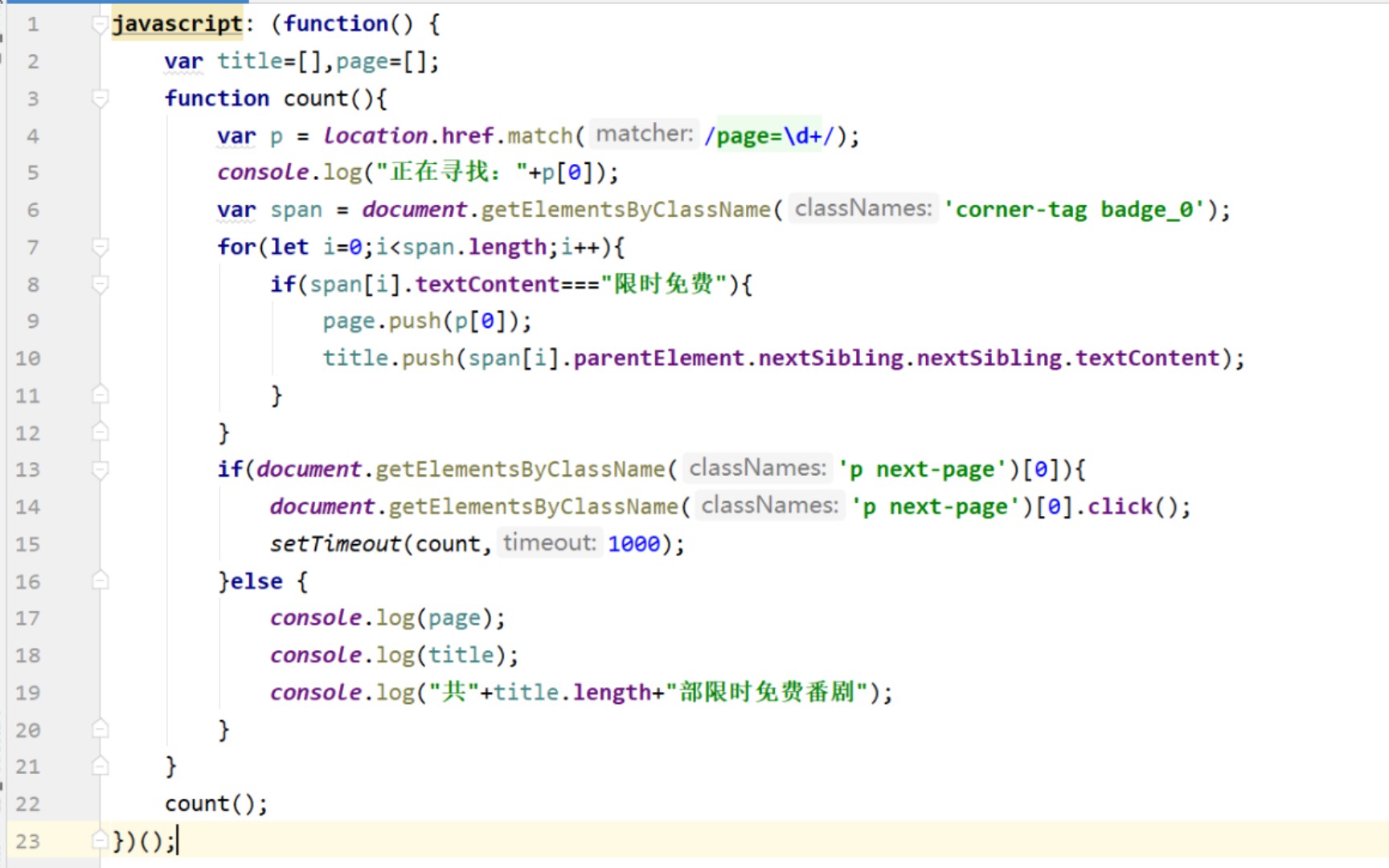Click the string "部限时免费番剧" on line 19

coord(767,692)
